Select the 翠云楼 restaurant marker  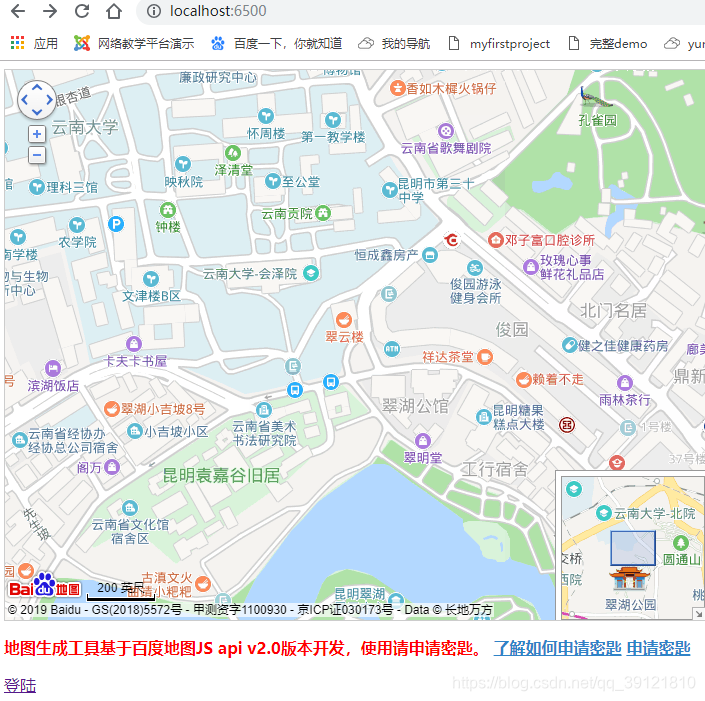coord(344,320)
